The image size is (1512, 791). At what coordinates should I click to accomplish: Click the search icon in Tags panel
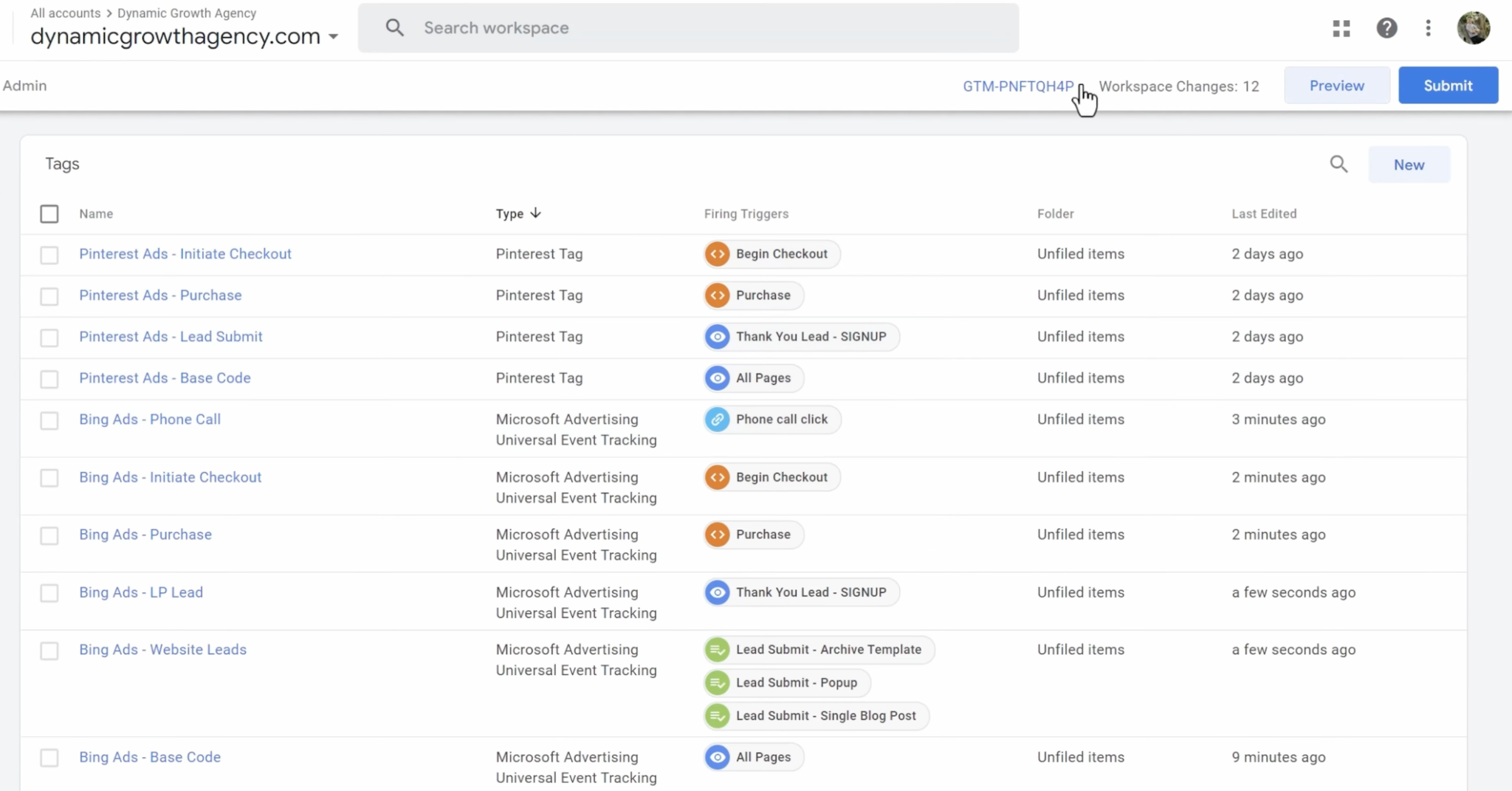click(x=1339, y=164)
